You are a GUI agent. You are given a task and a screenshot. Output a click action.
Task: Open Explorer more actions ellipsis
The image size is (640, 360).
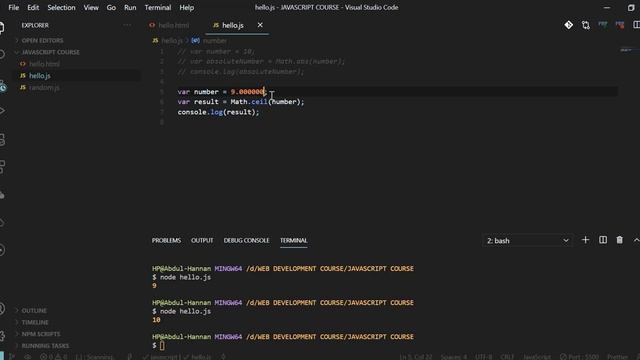pyautogui.click(x=127, y=25)
